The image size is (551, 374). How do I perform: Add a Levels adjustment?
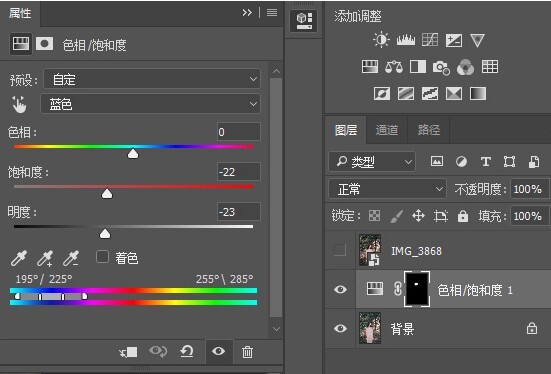click(x=406, y=40)
